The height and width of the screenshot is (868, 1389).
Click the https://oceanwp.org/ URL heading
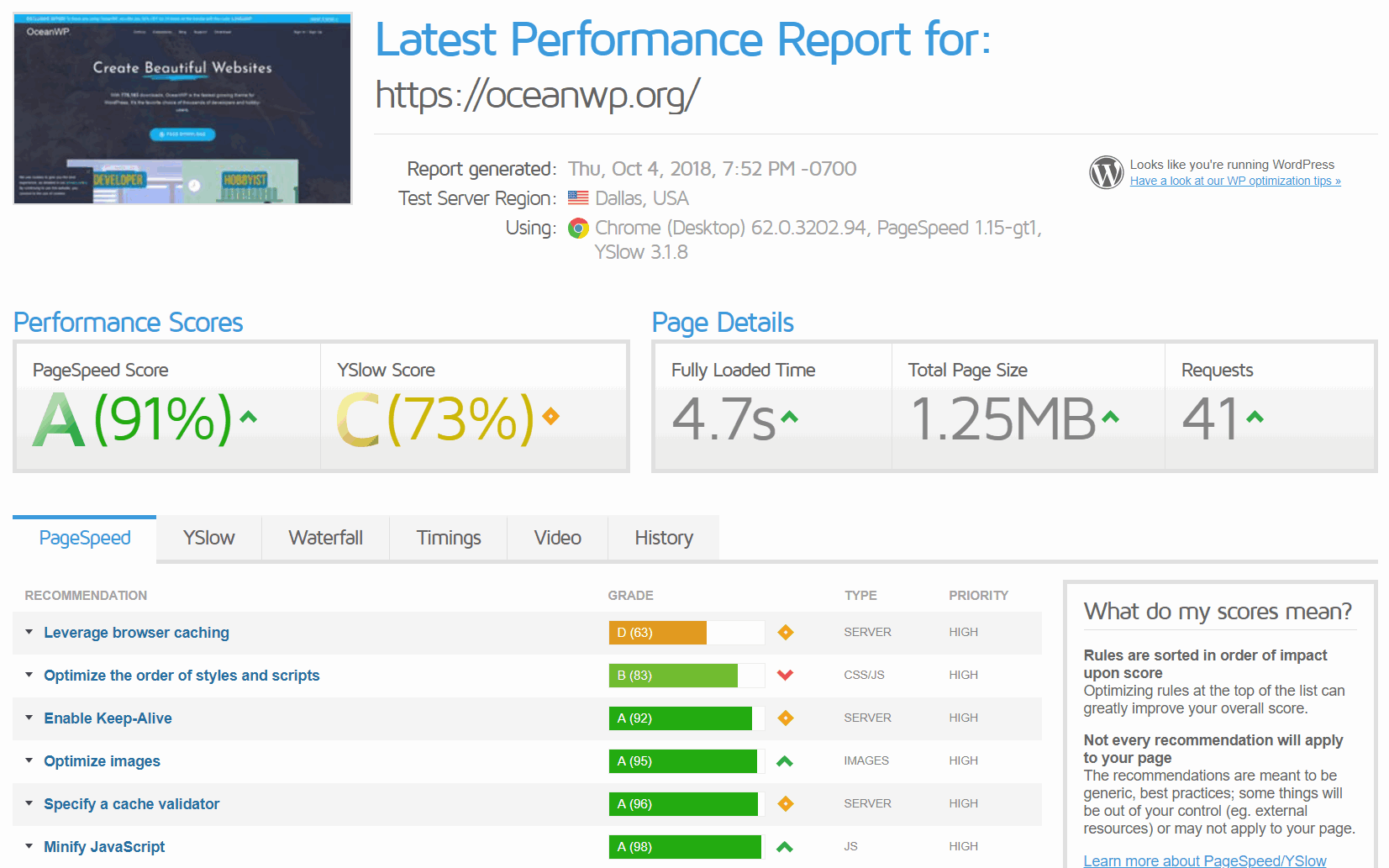coord(537,95)
